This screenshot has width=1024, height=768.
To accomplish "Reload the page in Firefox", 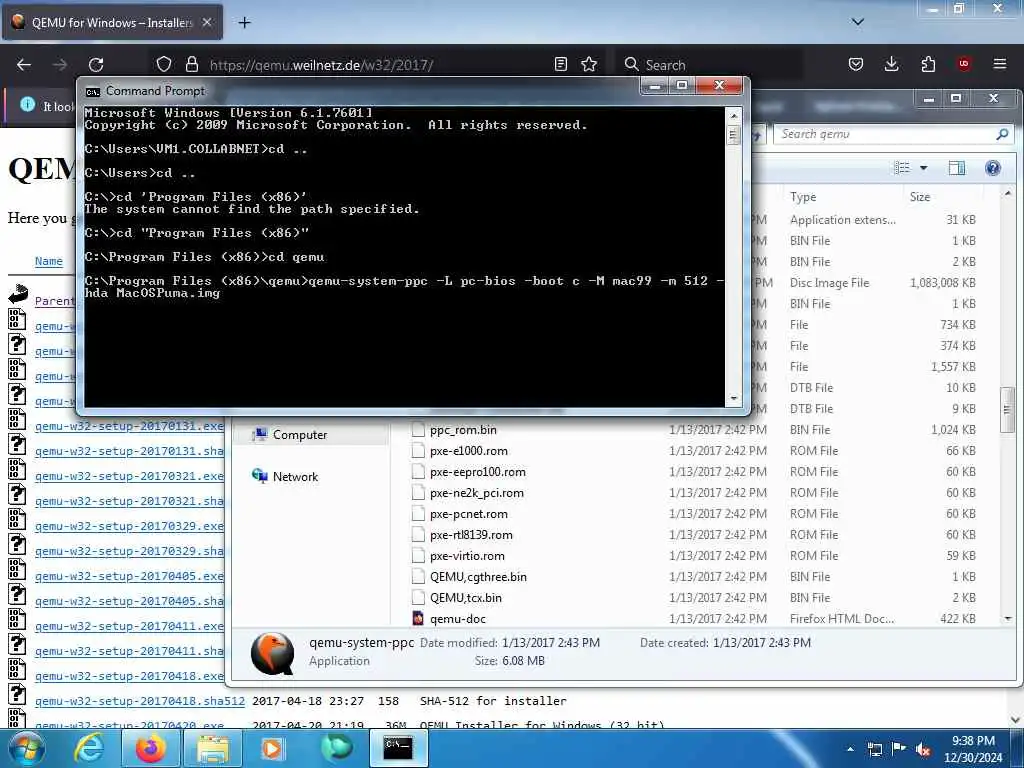I will [x=96, y=65].
